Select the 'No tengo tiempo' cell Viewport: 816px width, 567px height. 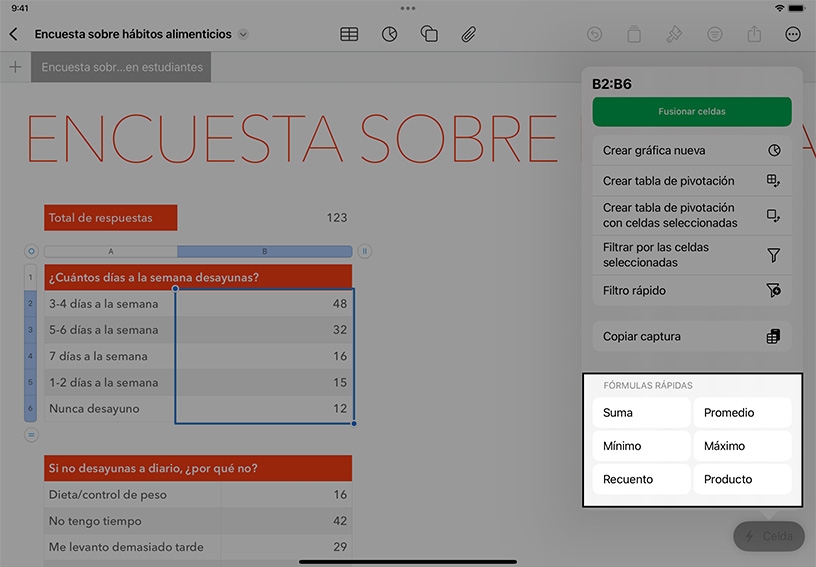click(x=133, y=521)
